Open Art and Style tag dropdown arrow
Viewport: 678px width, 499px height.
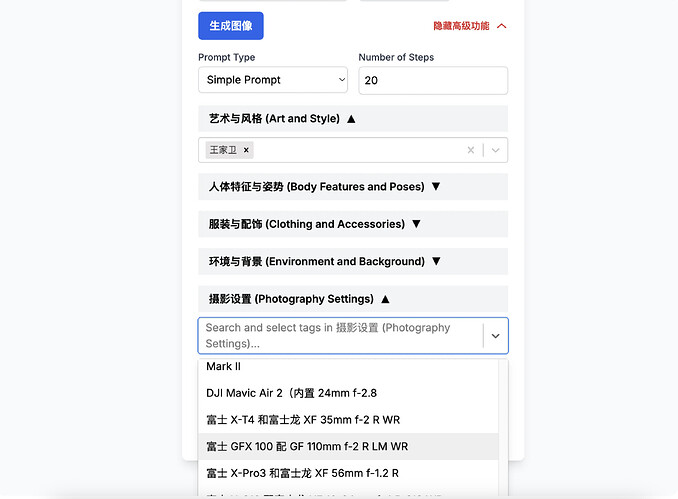click(495, 150)
